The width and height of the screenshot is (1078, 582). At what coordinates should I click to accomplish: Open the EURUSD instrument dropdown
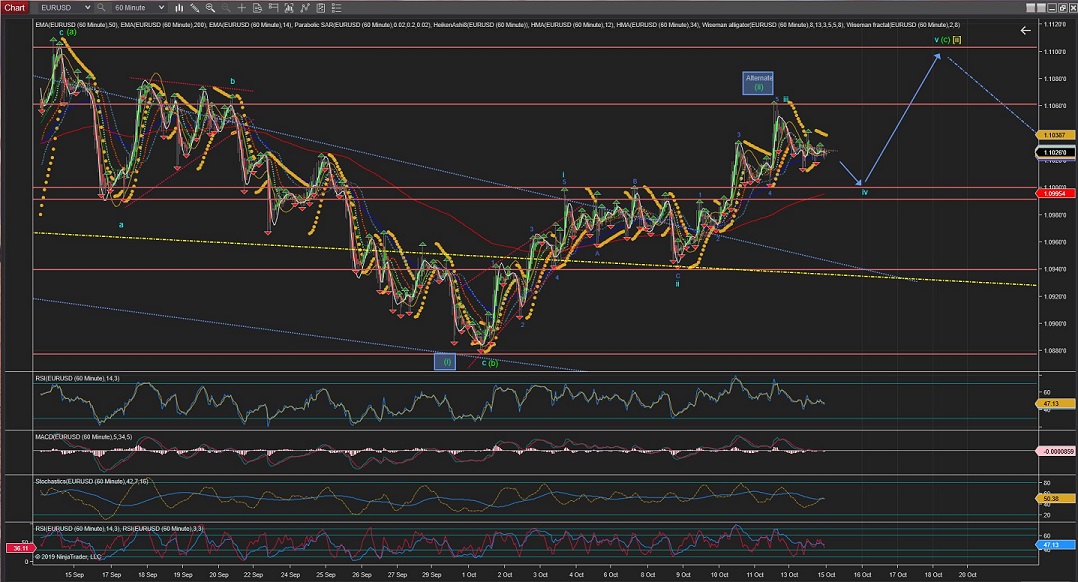[x=65, y=8]
